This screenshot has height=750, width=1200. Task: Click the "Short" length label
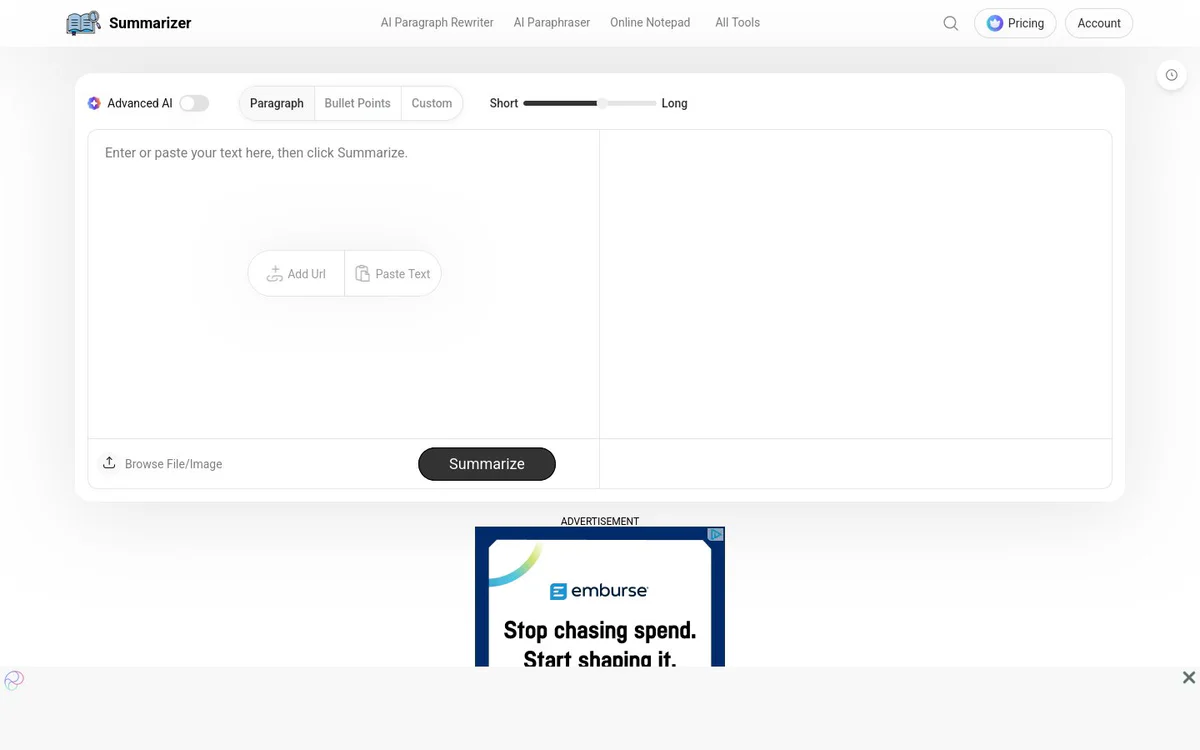[x=504, y=103]
